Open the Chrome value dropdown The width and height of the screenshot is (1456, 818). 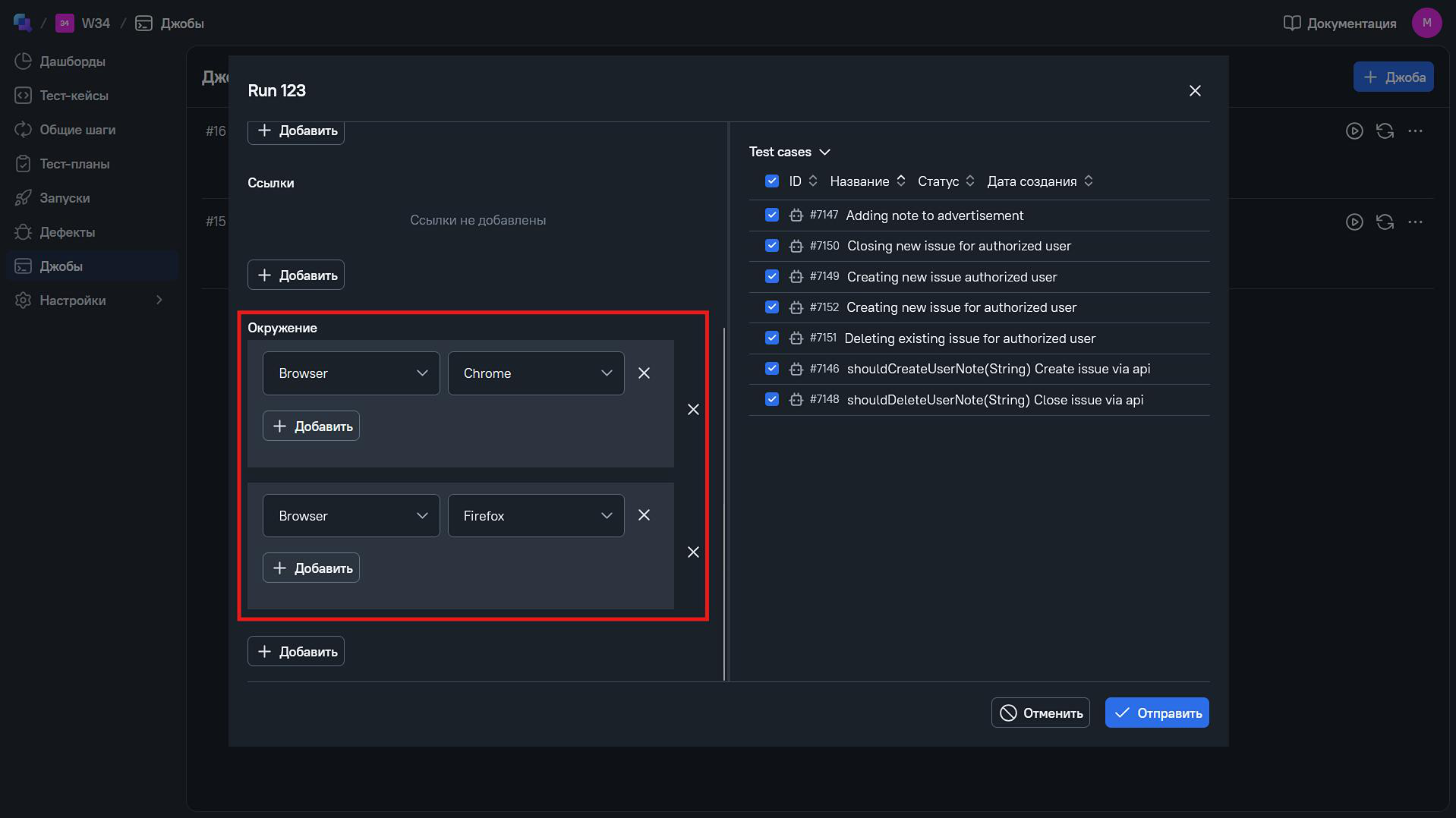(536, 373)
